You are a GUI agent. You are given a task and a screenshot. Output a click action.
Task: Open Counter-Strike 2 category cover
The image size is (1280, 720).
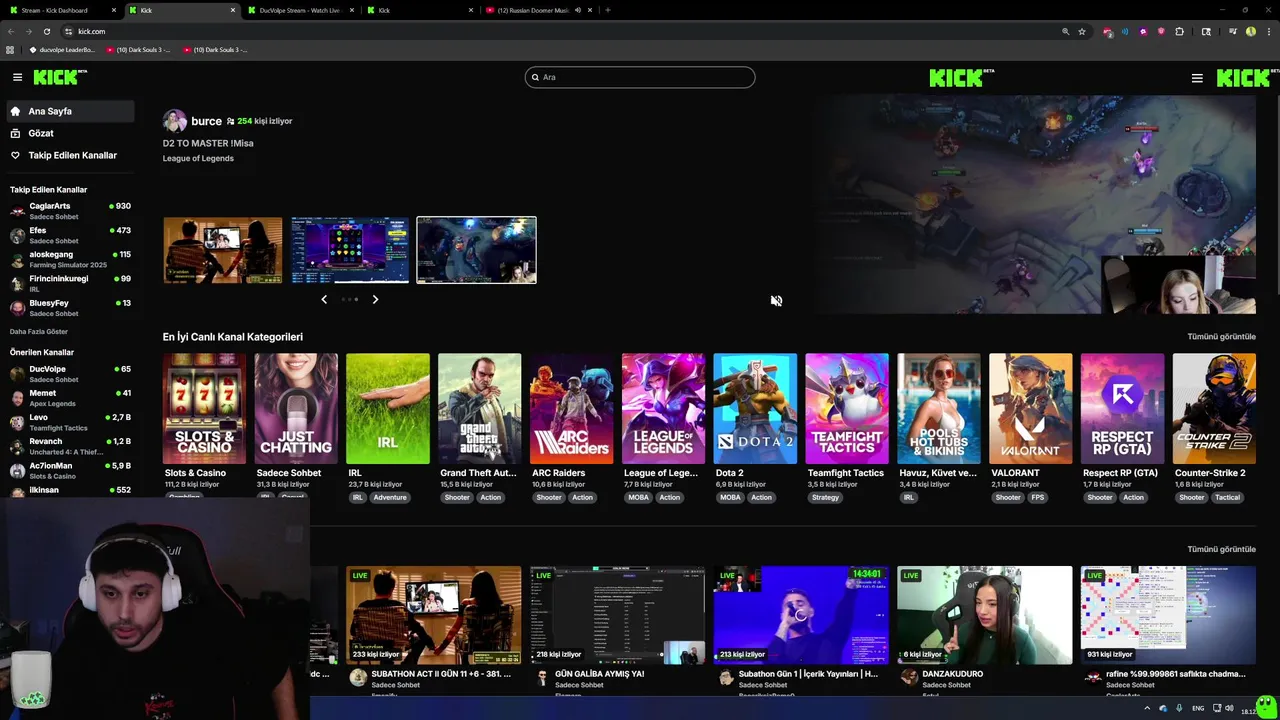pos(1214,408)
